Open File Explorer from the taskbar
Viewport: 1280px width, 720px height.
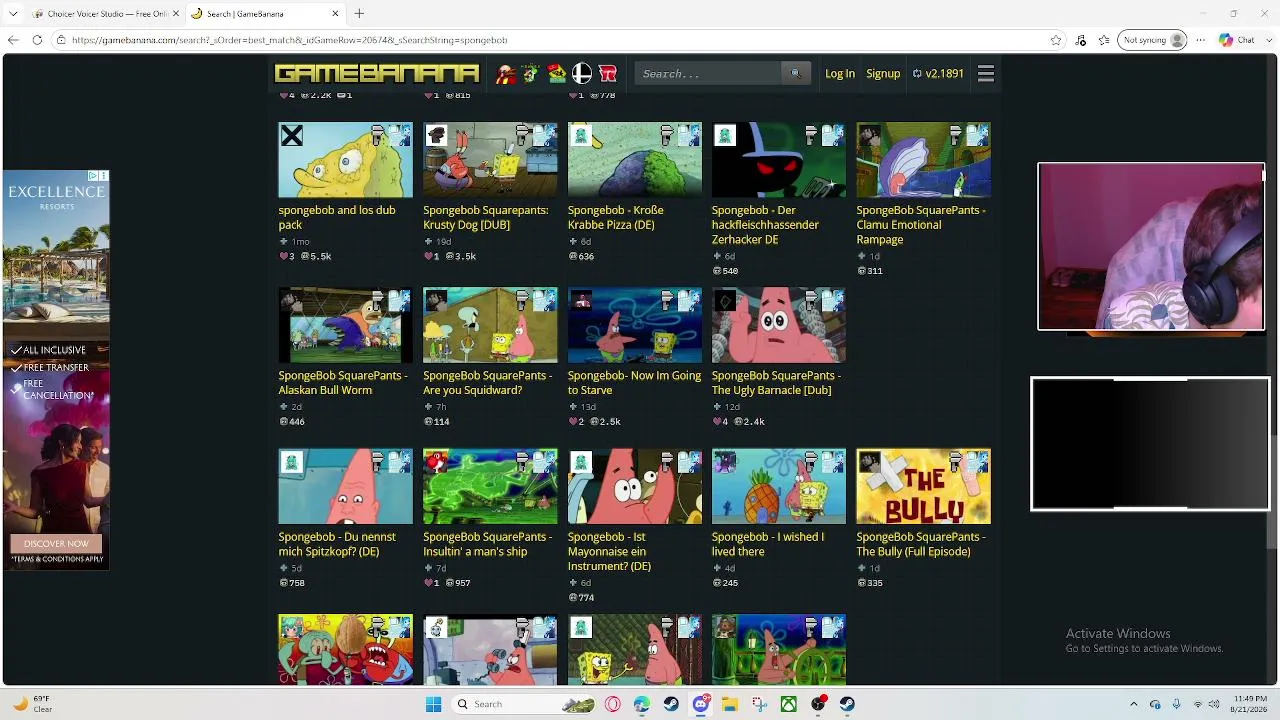pyautogui.click(x=730, y=704)
